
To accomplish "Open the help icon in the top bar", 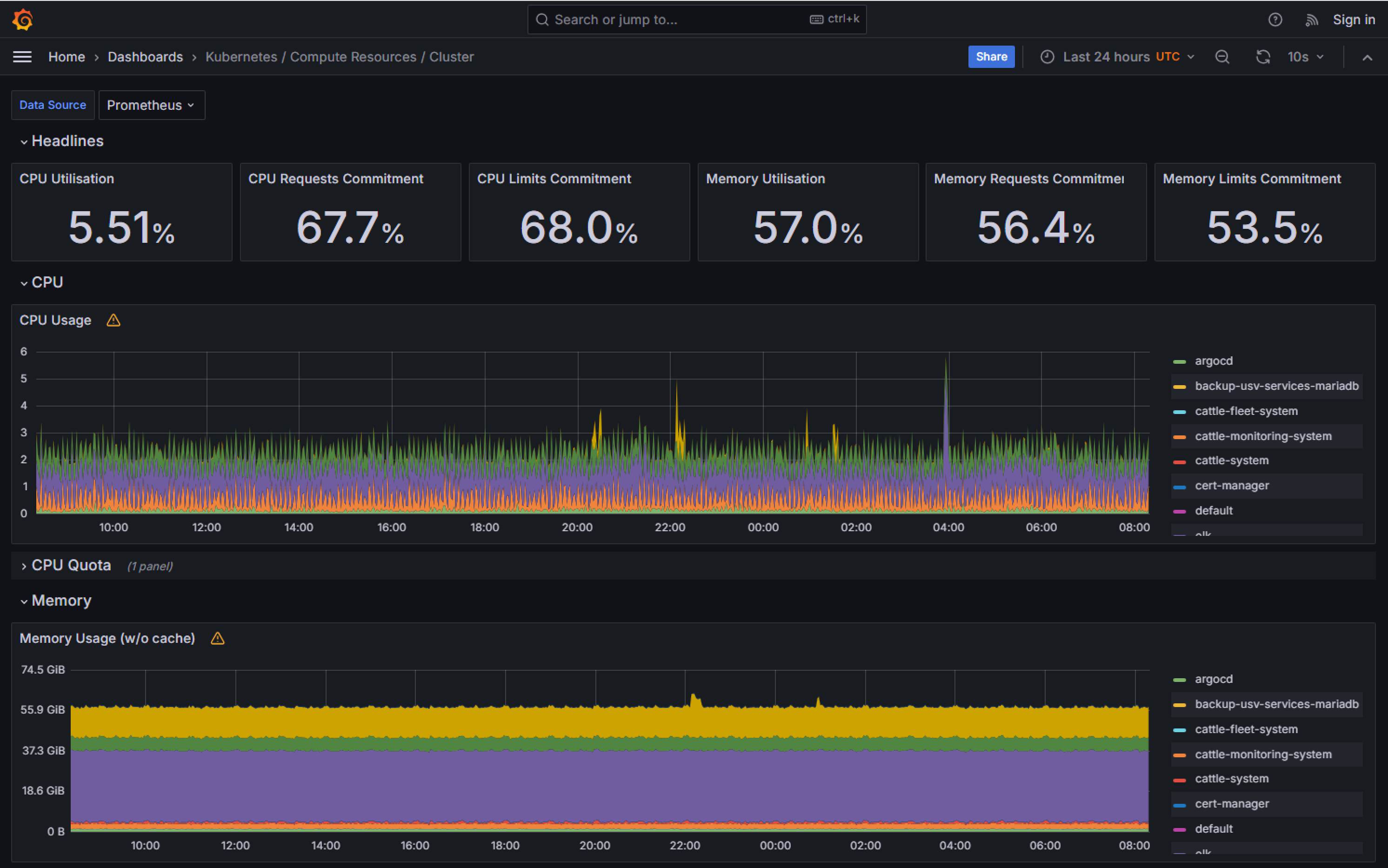I will [x=1275, y=19].
